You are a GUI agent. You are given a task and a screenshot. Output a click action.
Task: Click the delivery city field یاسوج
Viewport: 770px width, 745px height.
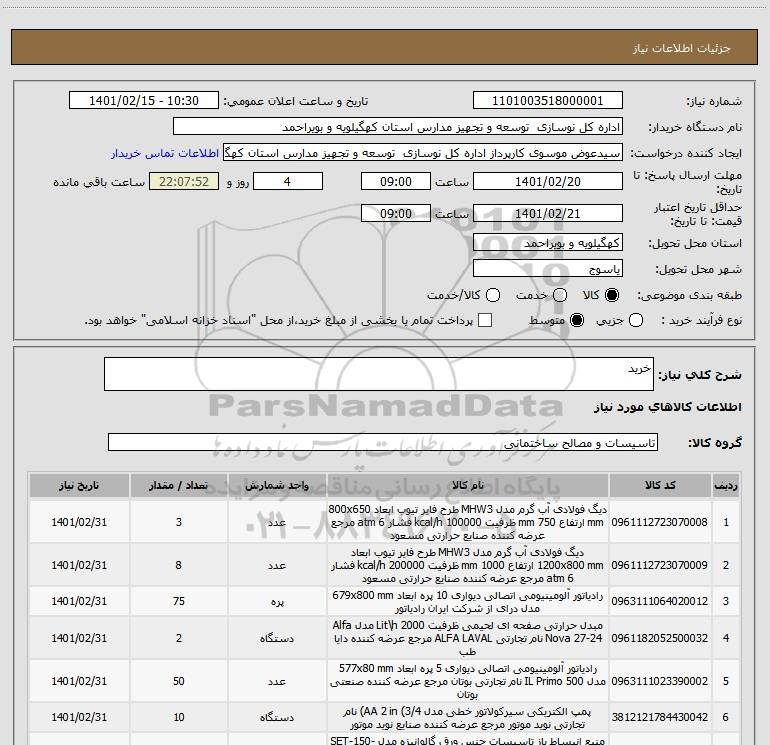[x=548, y=269]
